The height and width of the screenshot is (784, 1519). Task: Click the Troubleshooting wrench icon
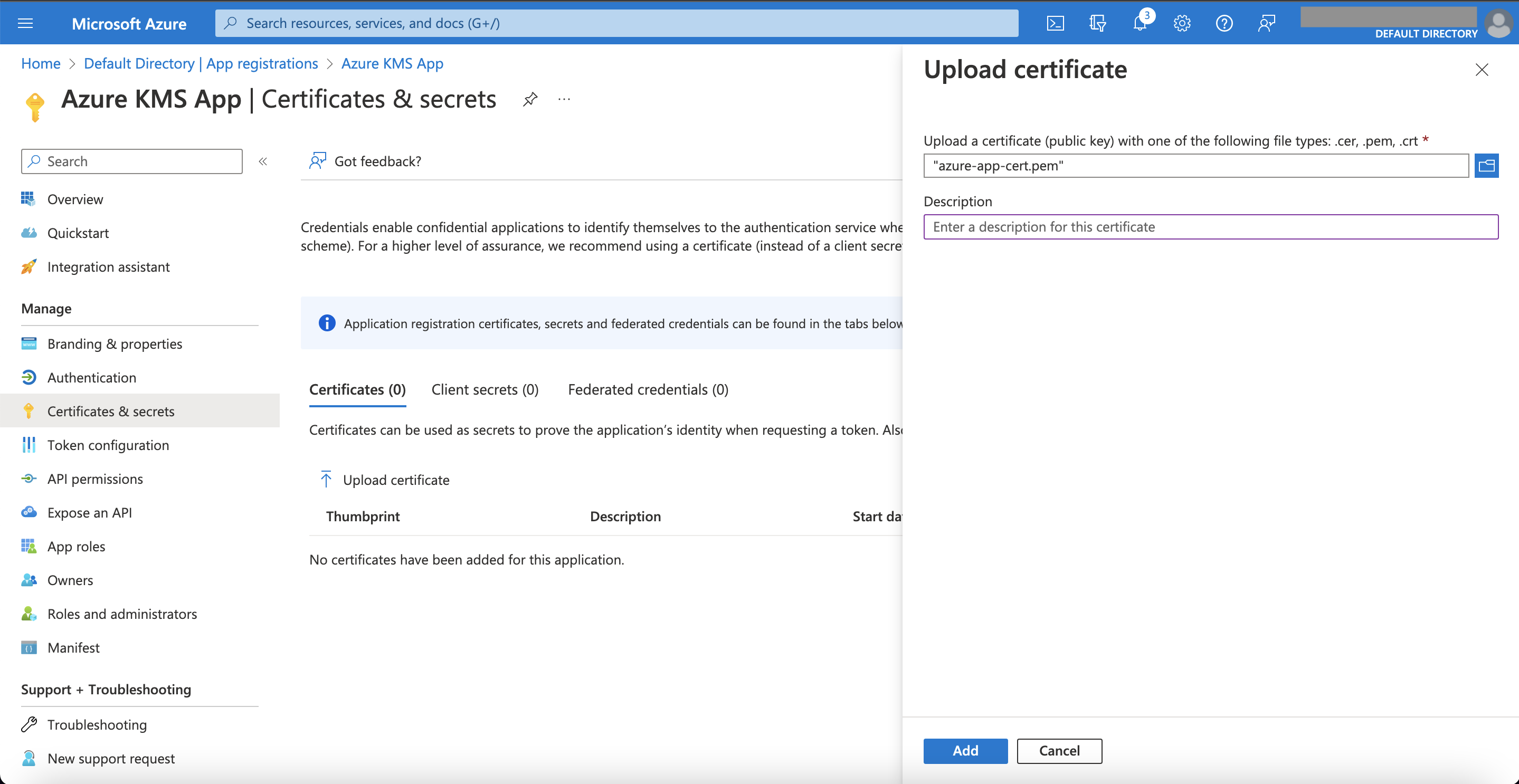click(29, 724)
